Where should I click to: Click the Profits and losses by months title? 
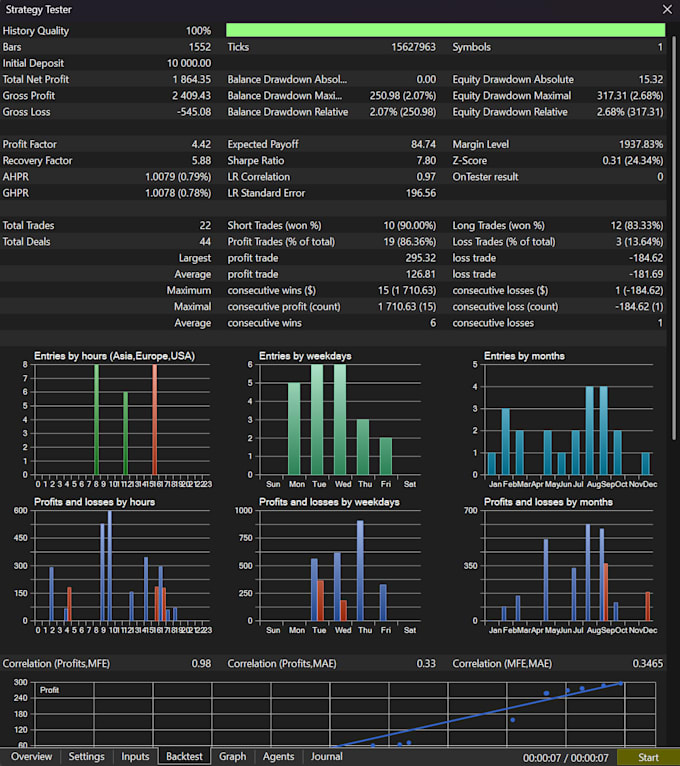click(548, 502)
